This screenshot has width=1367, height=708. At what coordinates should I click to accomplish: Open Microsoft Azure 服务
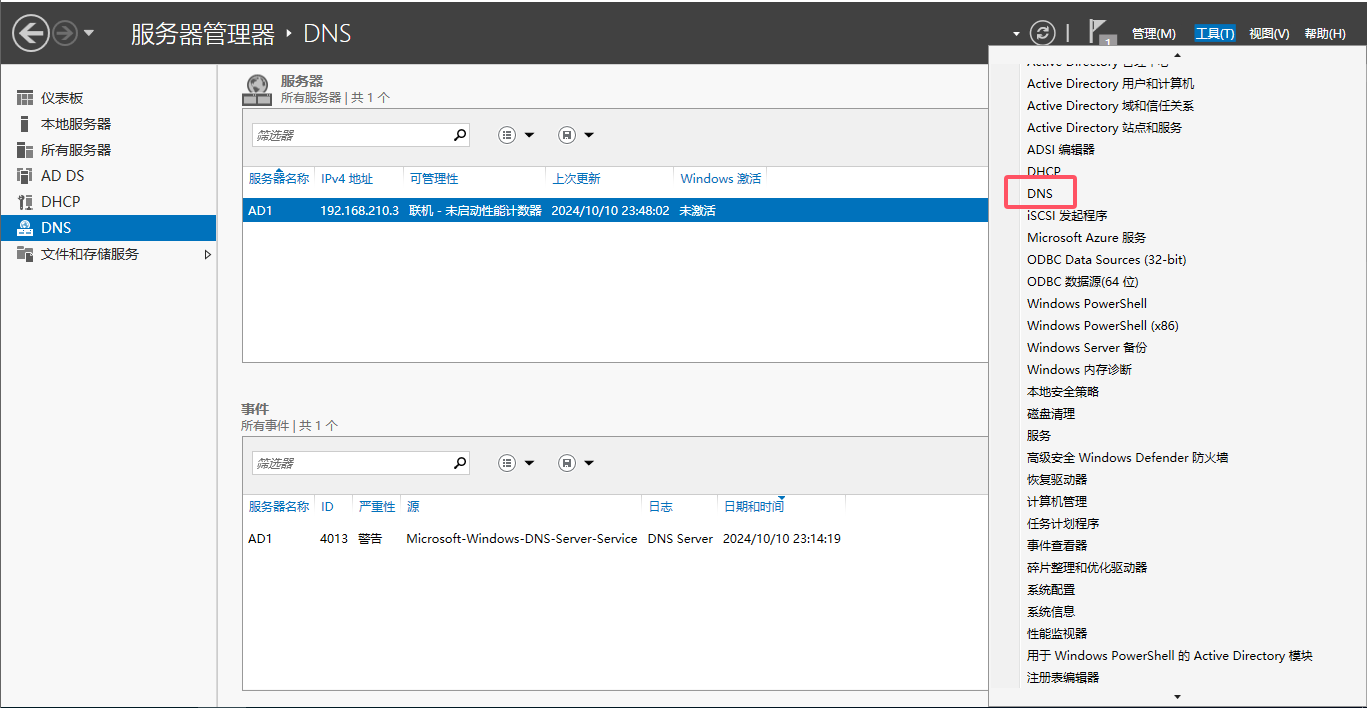point(1087,238)
